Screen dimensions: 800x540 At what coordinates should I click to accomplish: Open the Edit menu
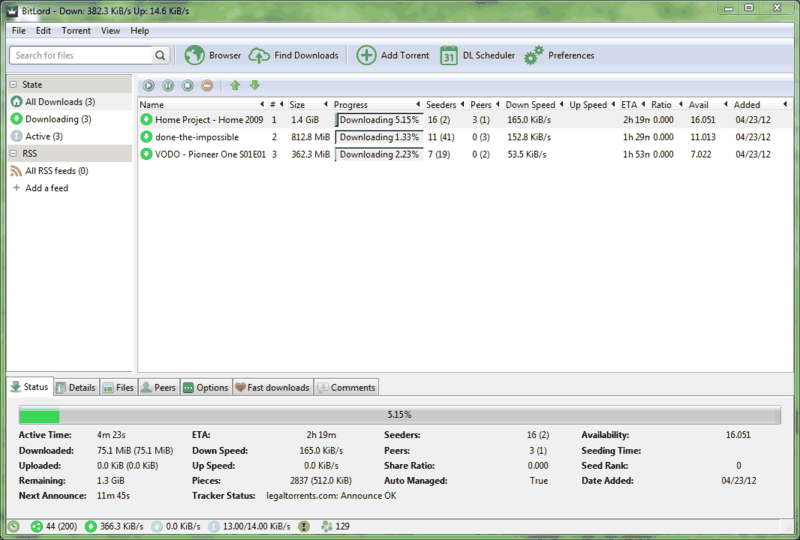click(x=43, y=31)
